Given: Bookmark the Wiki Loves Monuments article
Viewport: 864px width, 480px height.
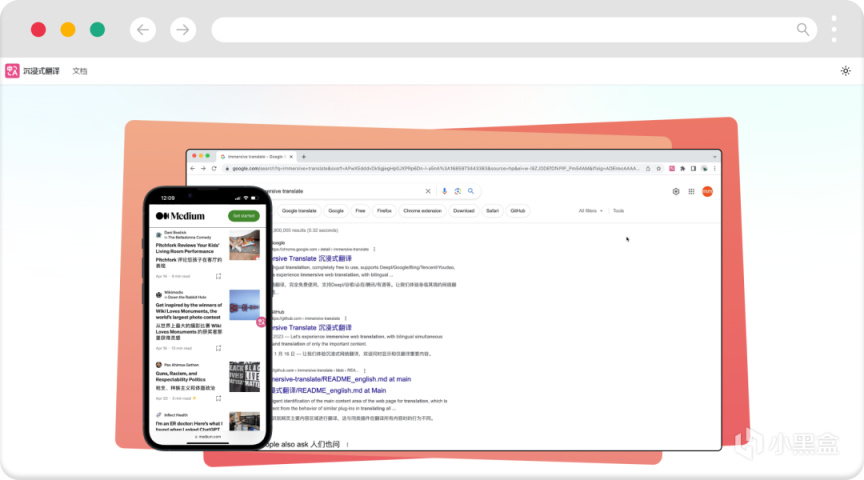Looking at the screenshot, I should tap(218, 348).
